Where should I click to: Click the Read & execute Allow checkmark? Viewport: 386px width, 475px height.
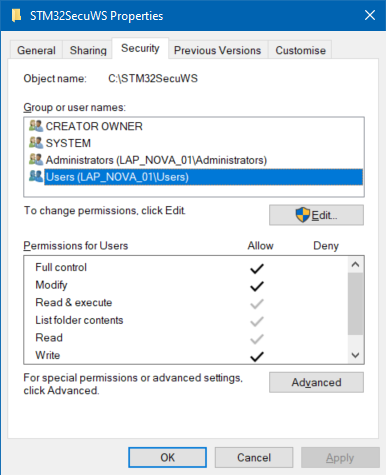click(x=257, y=304)
